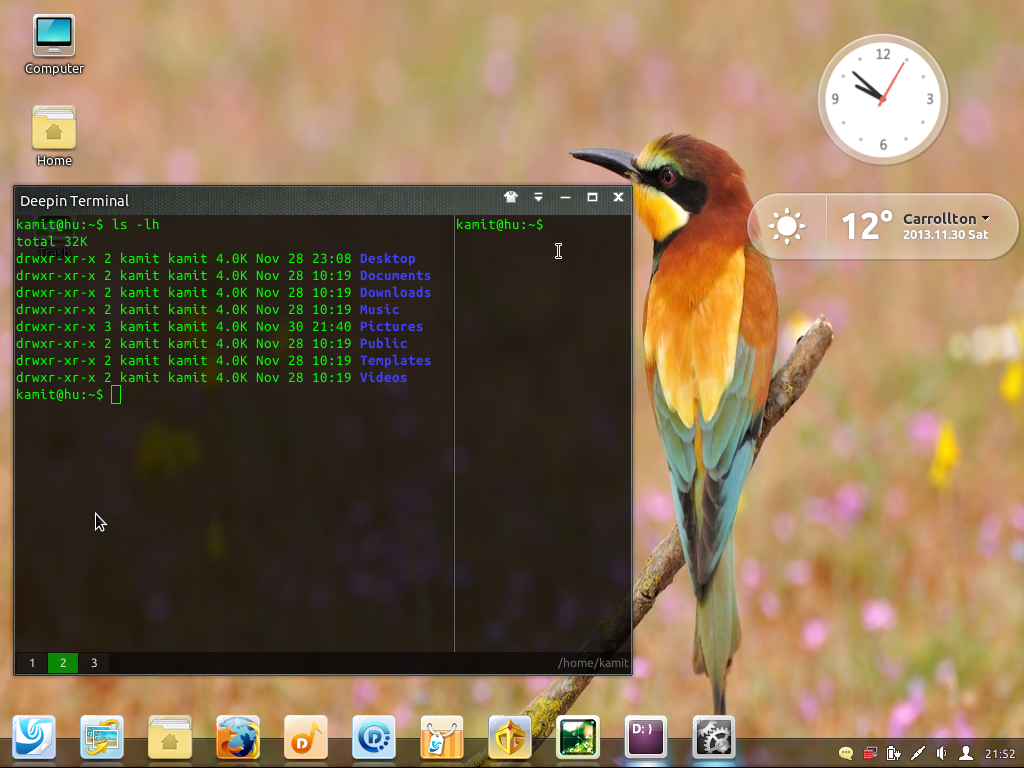Click Deepin Terminal icon in dock
Image resolution: width=1024 pixels, height=768 pixels.
[645, 737]
